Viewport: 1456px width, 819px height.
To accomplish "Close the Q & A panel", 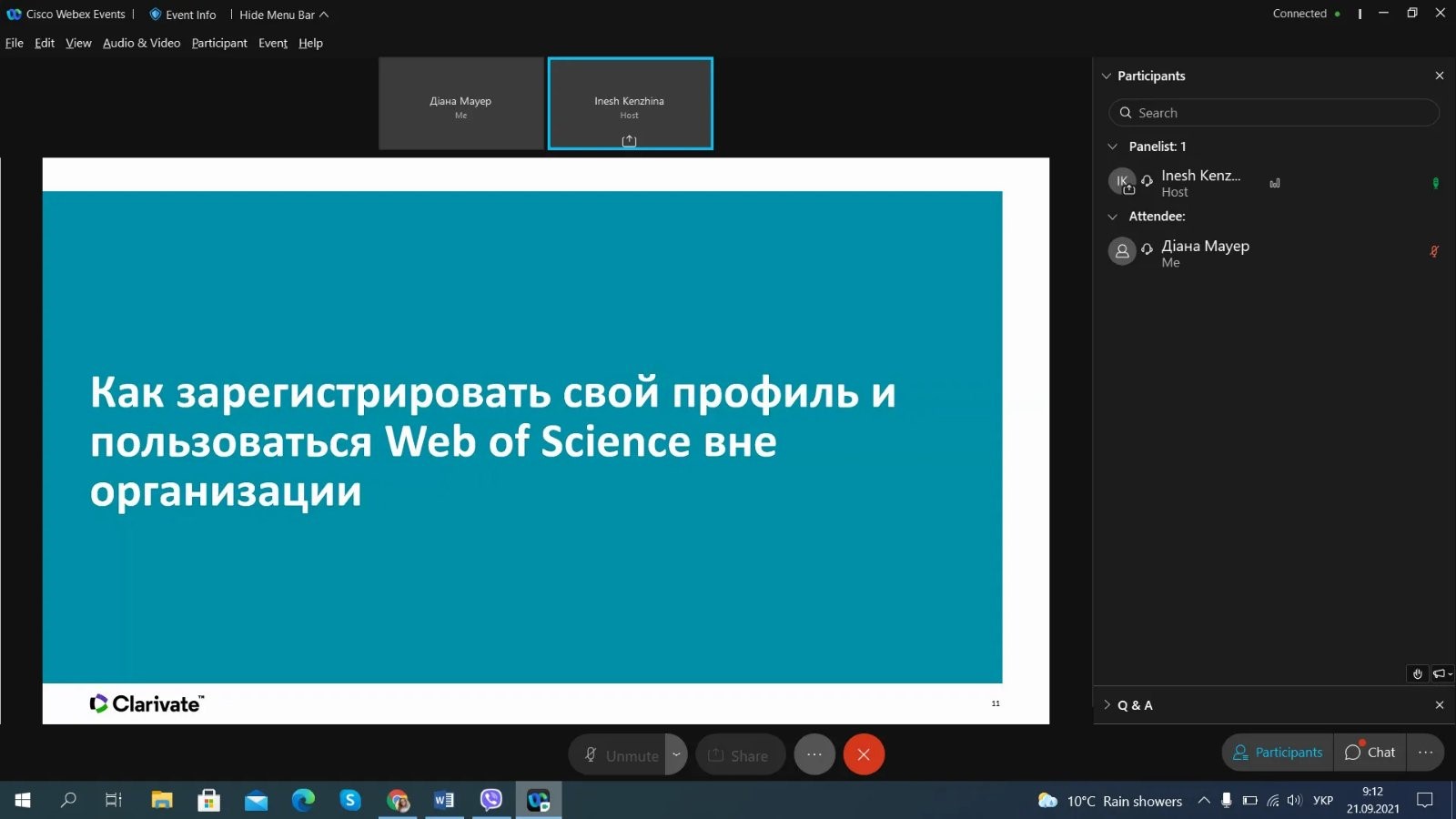I will [x=1440, y=705].
